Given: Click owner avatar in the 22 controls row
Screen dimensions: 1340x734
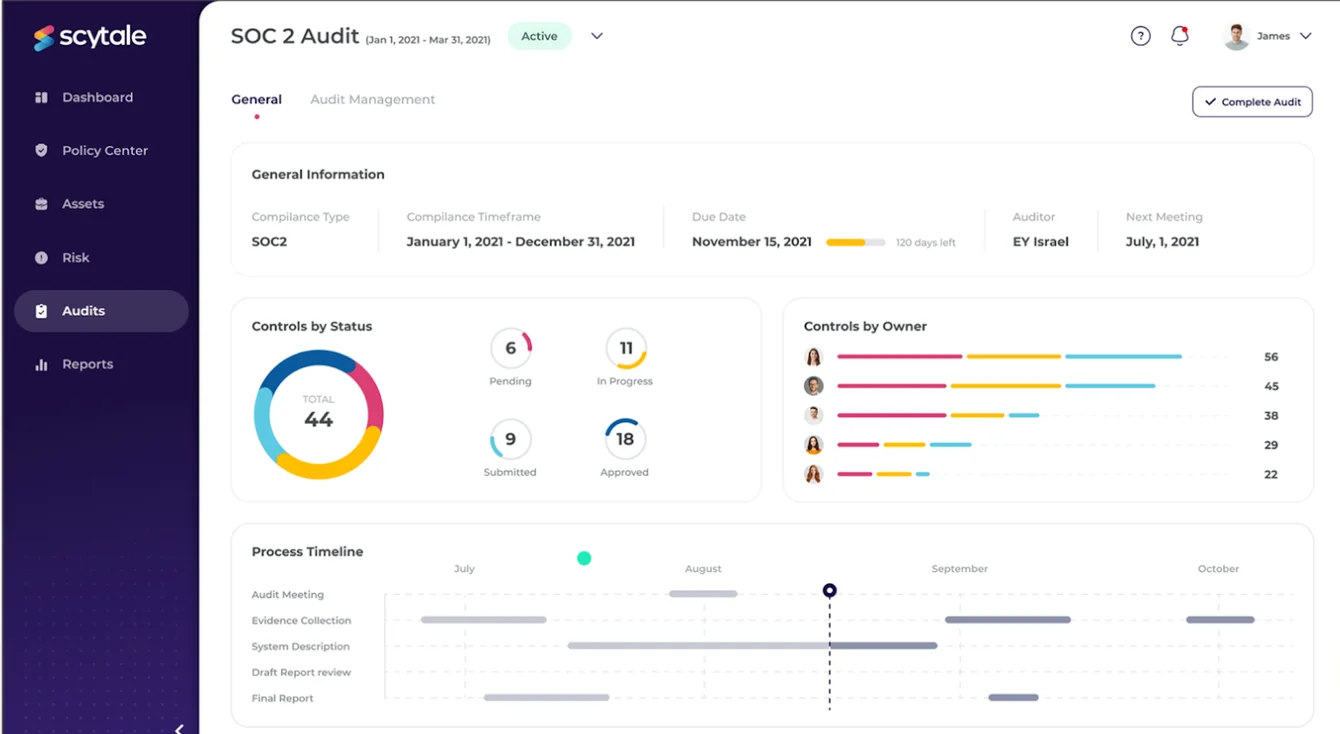Looking at the screenshot, I should pyautogui.click(x=814, y=474).
